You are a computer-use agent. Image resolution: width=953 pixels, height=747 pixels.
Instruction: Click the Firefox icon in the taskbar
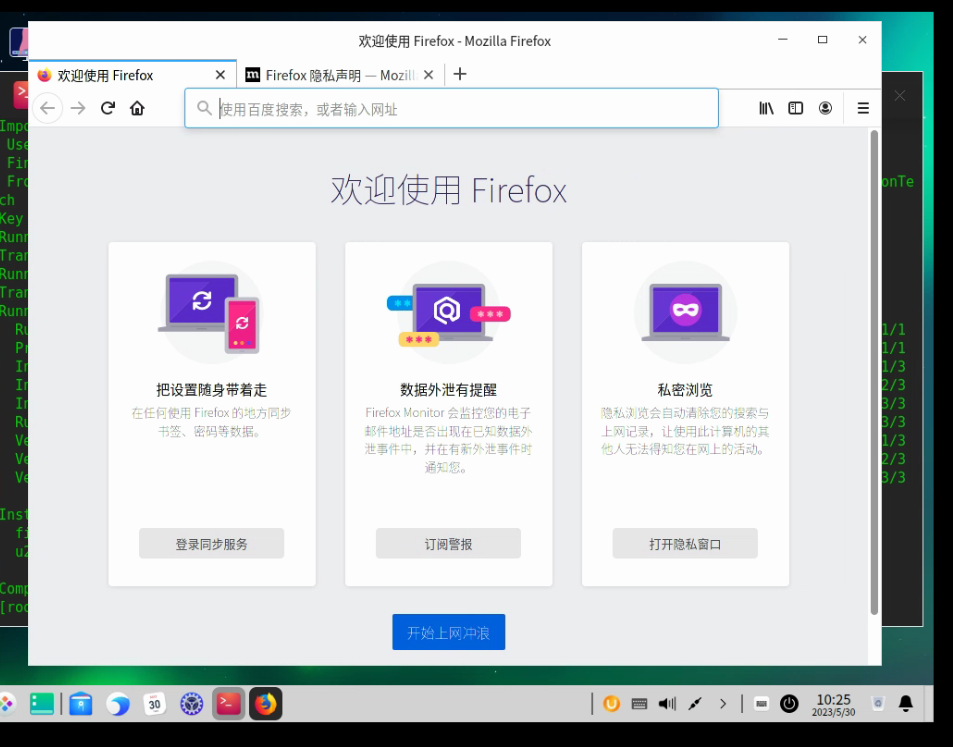pyautogui.click(x=265, y=704)
